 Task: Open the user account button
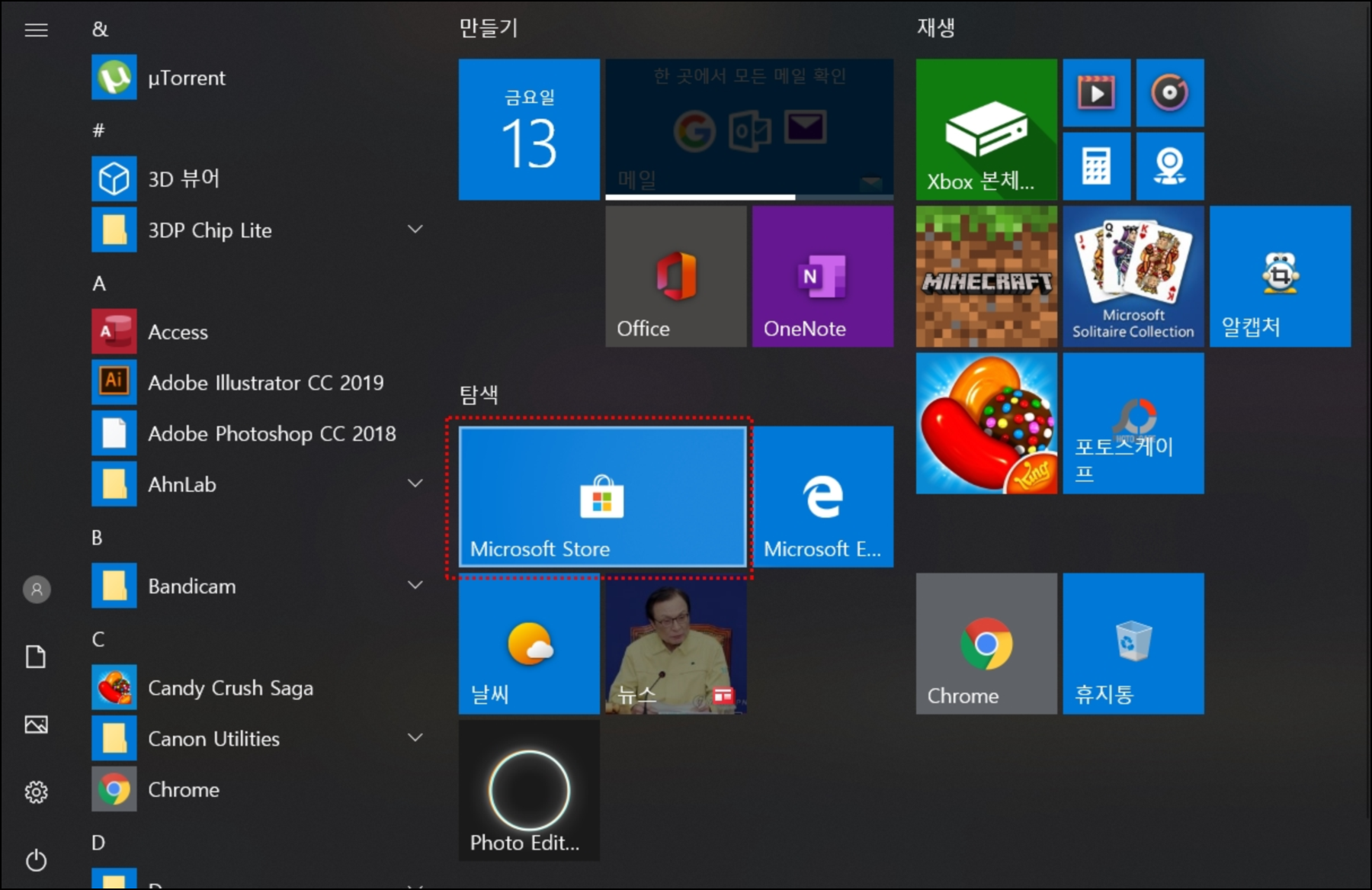pyautogui.click(x=36, y=589)
